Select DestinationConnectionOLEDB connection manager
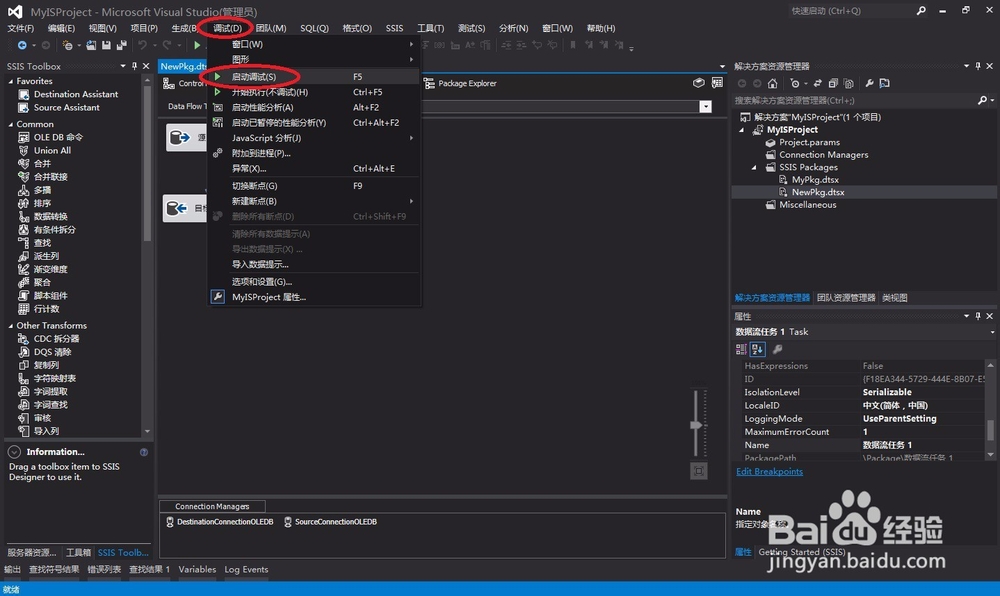 point(219,522)
